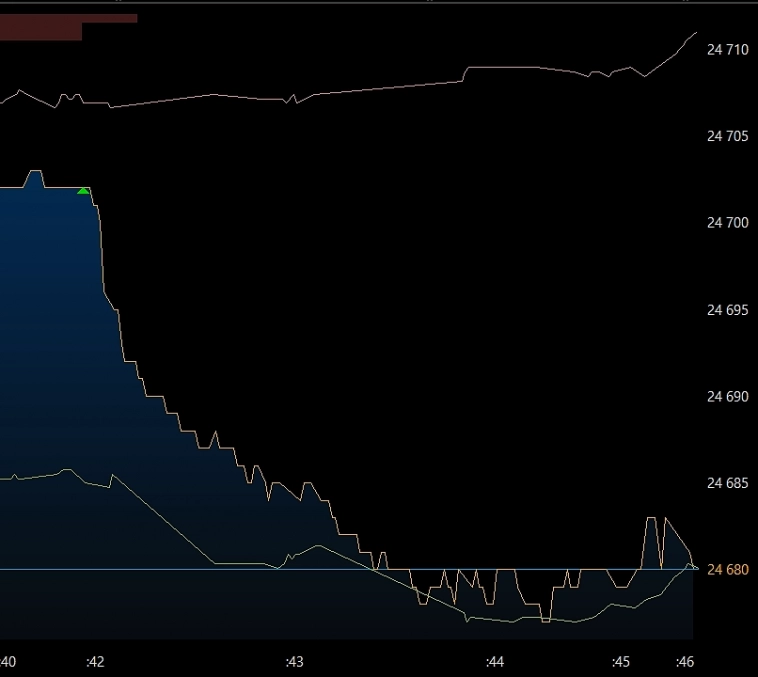Select the :45 time axis label
Image resolution: width=758 pixels, height=677 pixels.
(621, 662)
